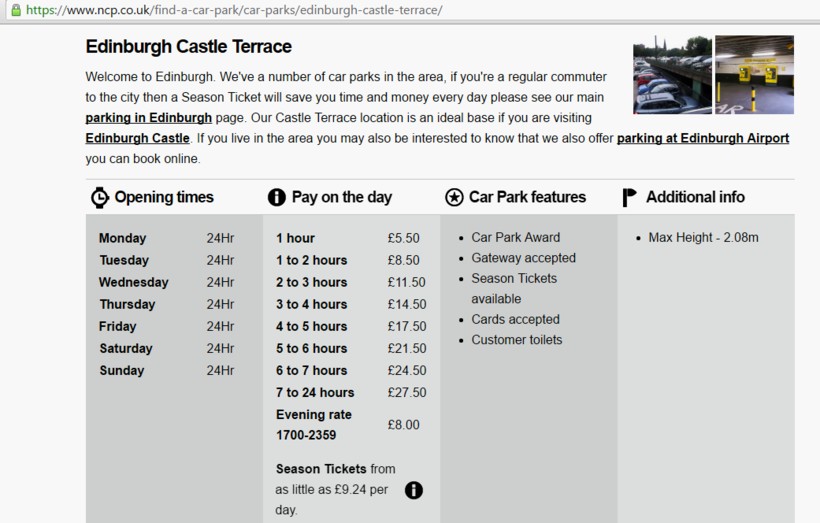This screenshot has height=523, width=820.
Task: Click the info icon beside Pay on the day
Action: [x=277, y=197]
